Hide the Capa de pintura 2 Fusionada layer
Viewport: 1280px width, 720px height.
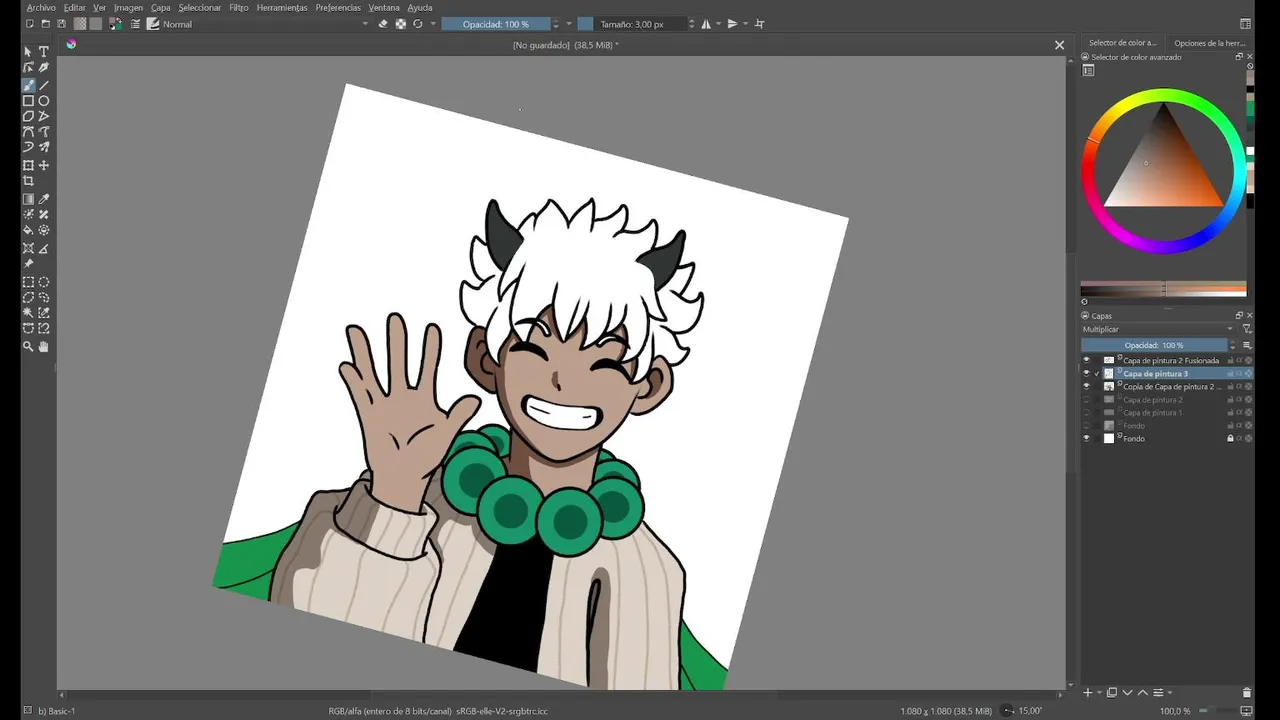[x=1087, y=360]
